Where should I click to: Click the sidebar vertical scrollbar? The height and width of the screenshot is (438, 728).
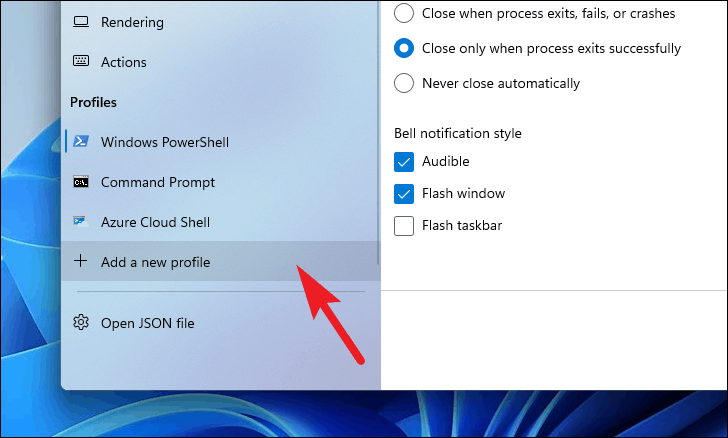coord(378,132)
